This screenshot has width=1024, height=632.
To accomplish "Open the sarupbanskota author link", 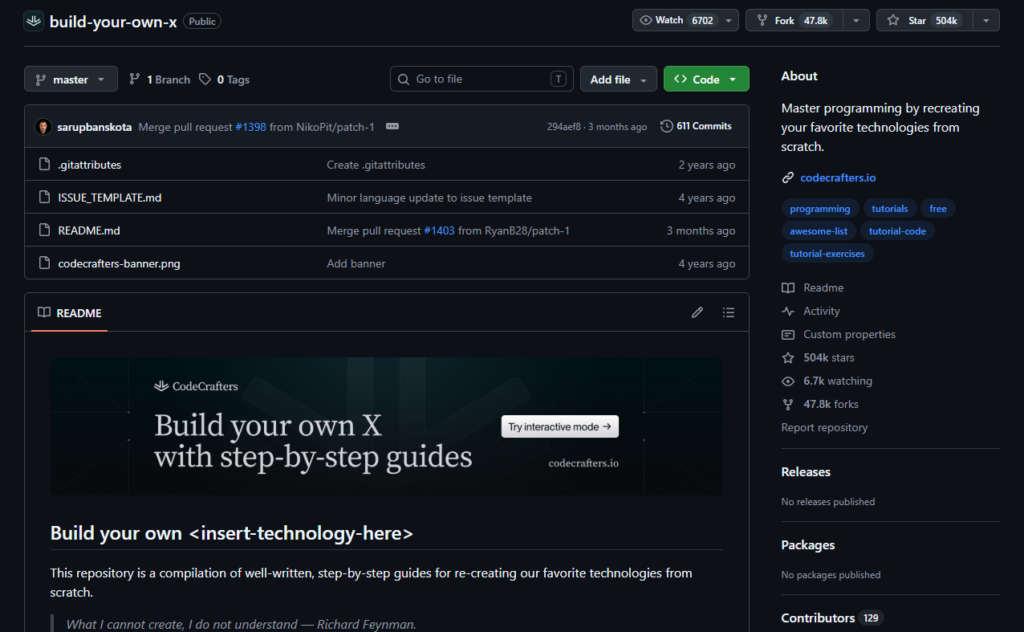I will click(x=94, y=127).
